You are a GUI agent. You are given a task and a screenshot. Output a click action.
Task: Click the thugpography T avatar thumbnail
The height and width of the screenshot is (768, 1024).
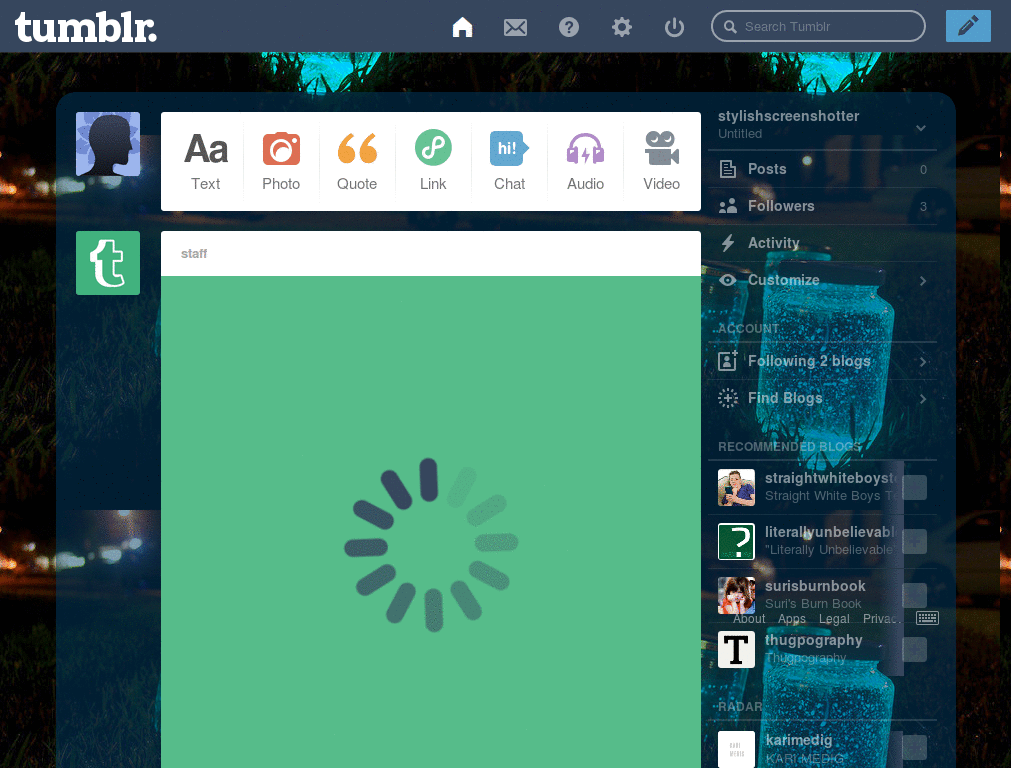[x=736, y=650]
